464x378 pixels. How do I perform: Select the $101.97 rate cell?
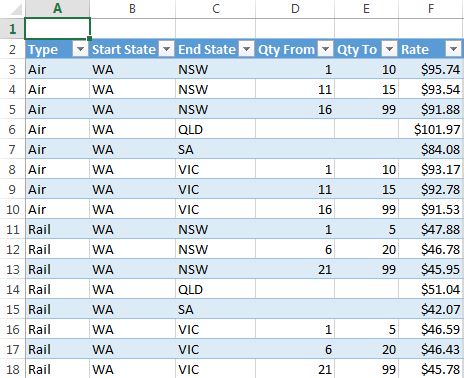tap(431, 129)
